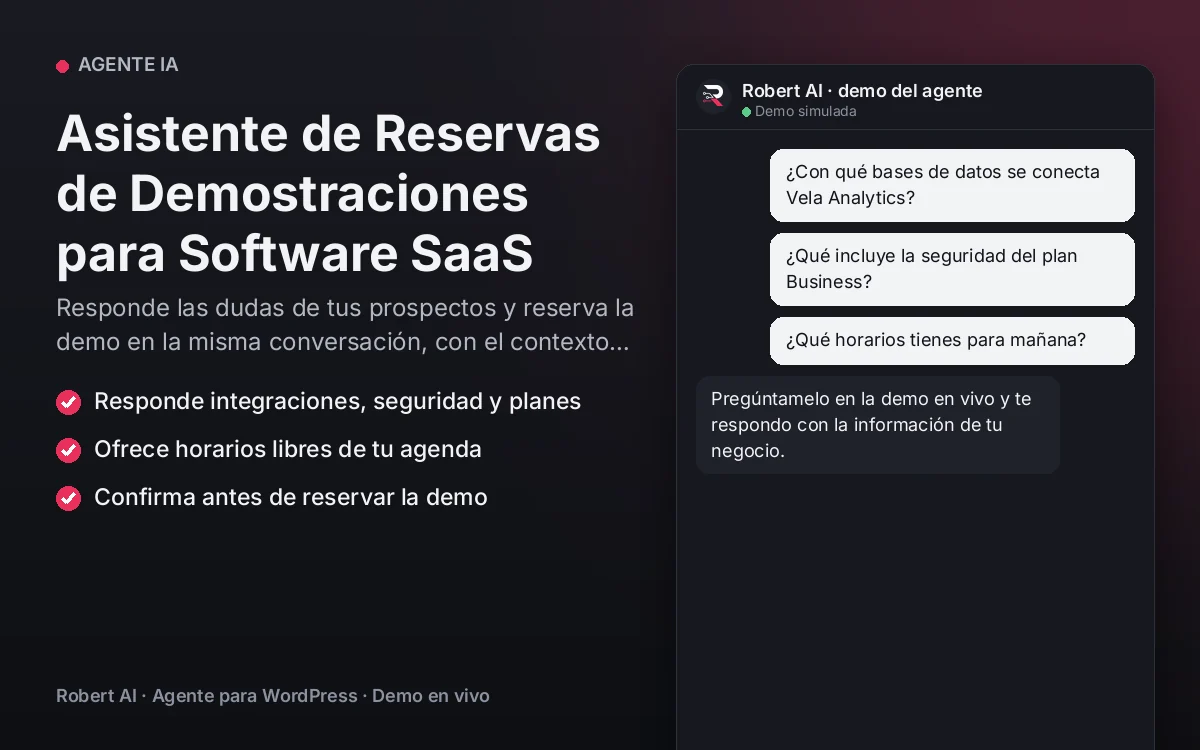
Task: Click the chat title Robert AI · demo del agente
Action: (862, 91)
